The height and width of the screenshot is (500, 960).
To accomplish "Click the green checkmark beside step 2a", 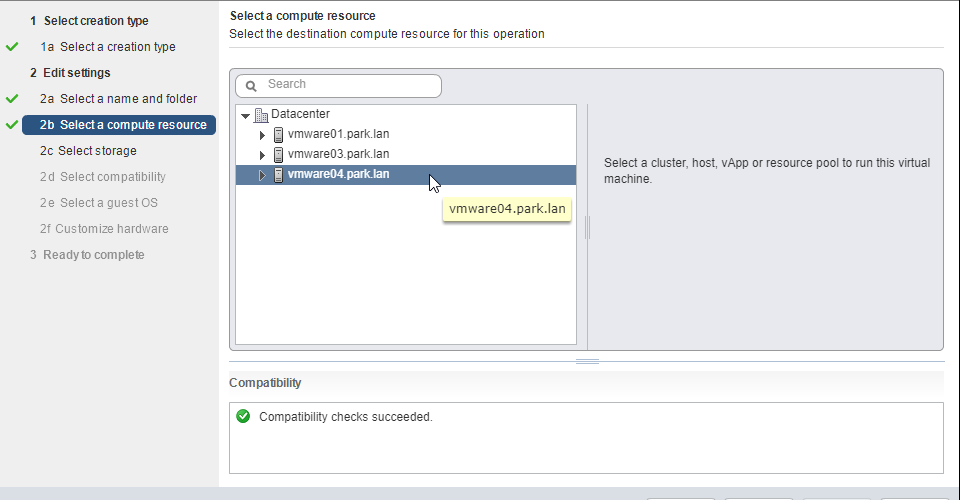I will [x=12, y=99].
